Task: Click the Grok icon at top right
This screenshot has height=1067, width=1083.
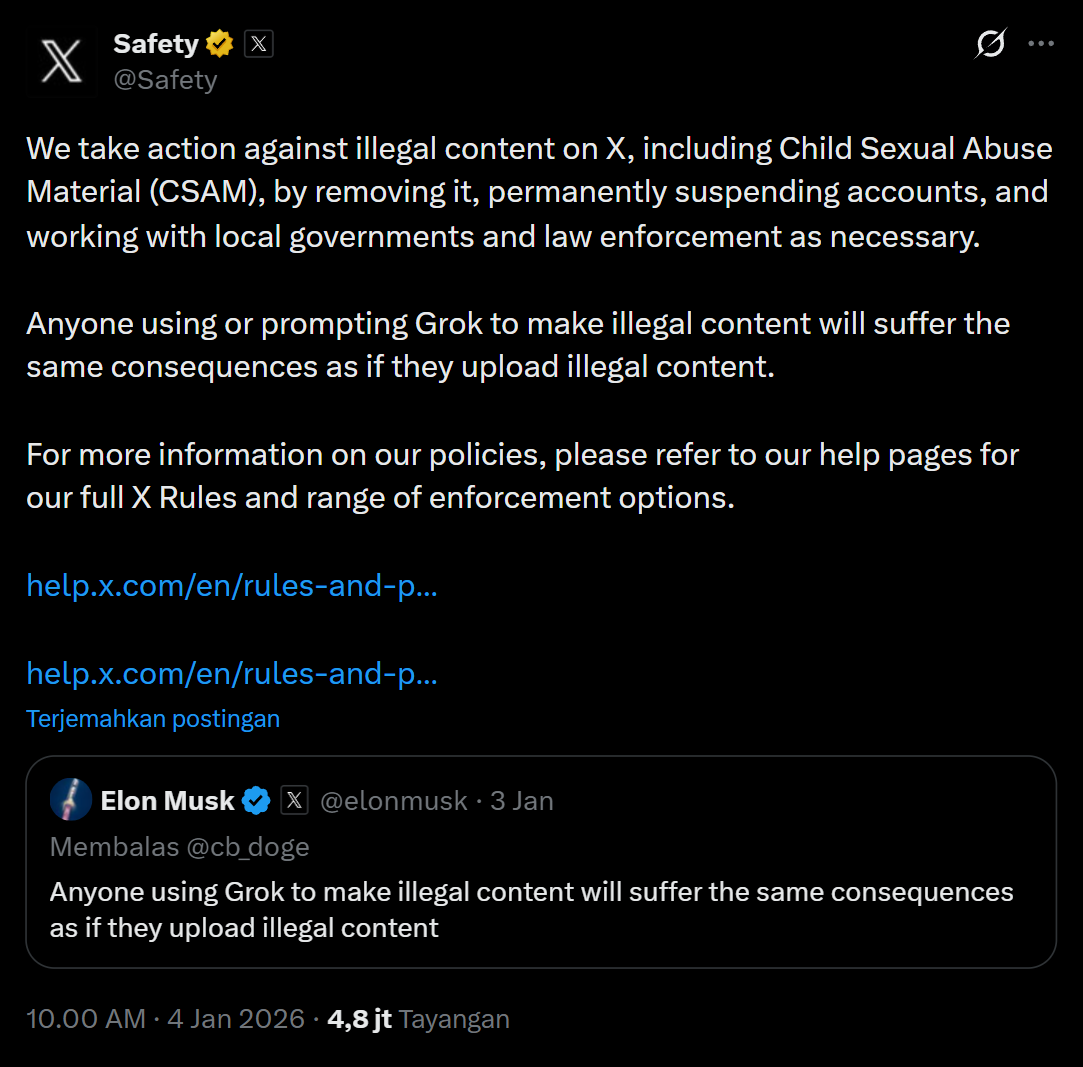Action: point(990,44)
